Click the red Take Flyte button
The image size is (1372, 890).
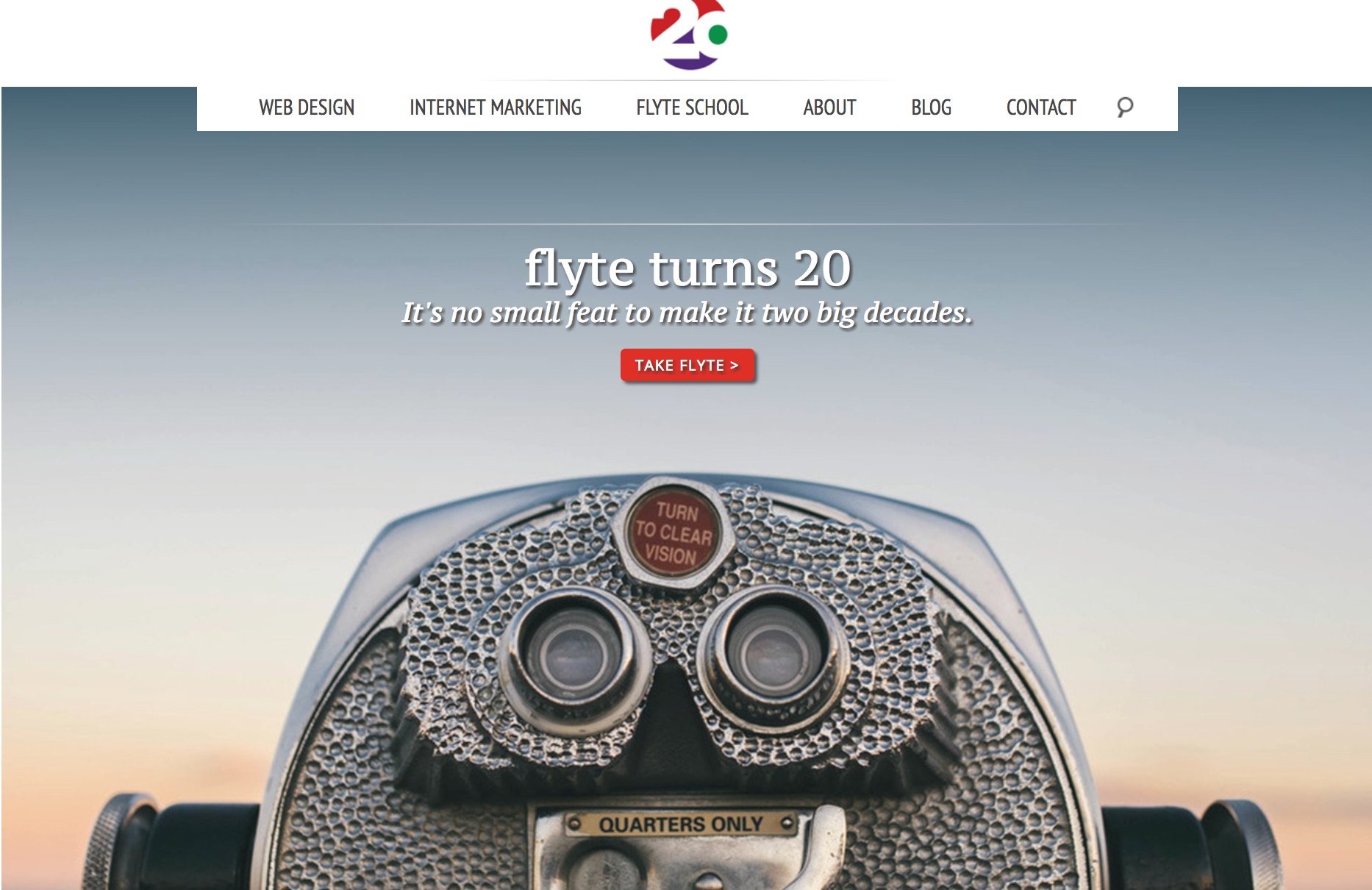pyautogui.click(x=687, y=366)
